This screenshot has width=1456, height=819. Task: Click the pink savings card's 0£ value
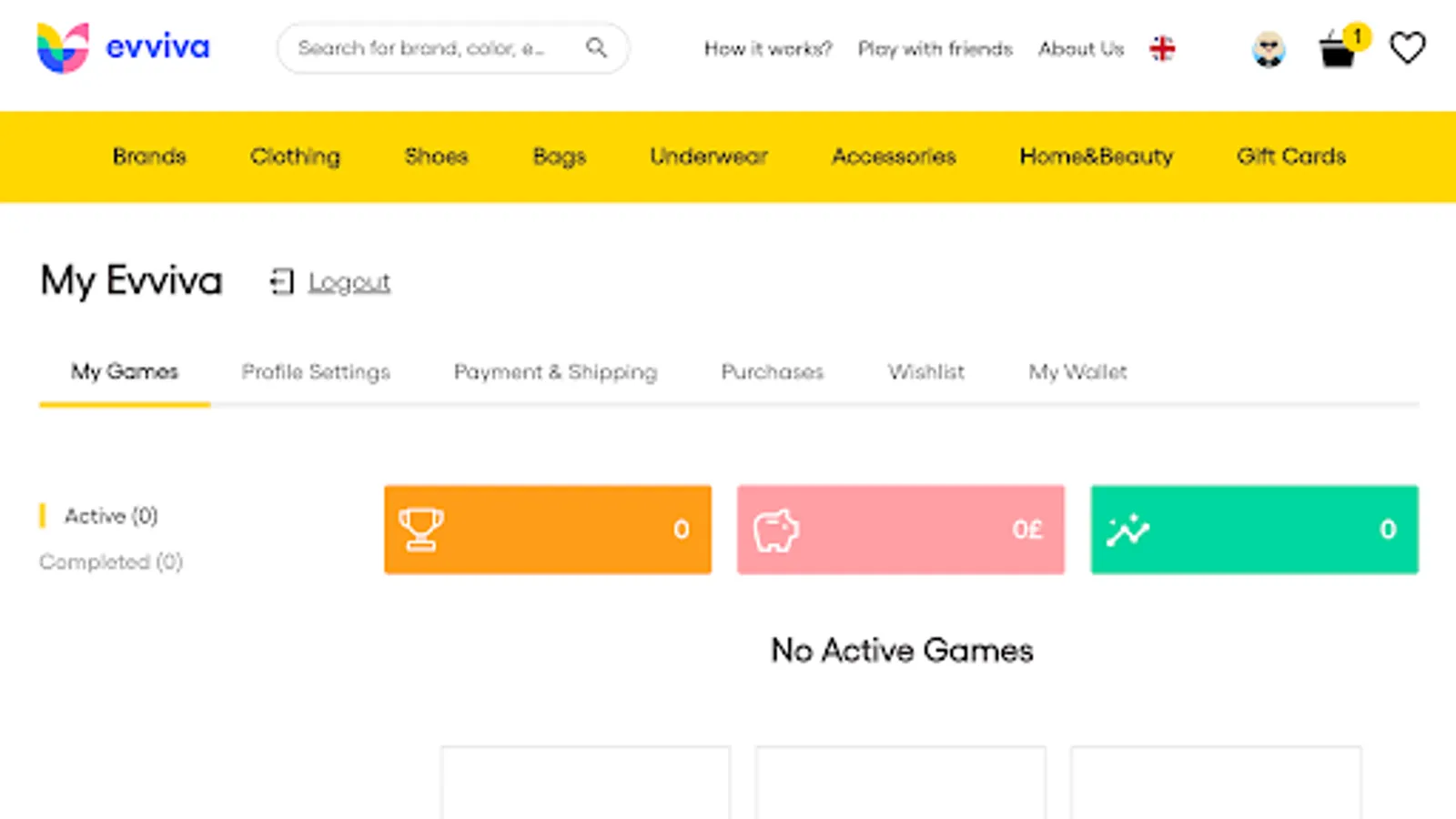click(1027, 530)
